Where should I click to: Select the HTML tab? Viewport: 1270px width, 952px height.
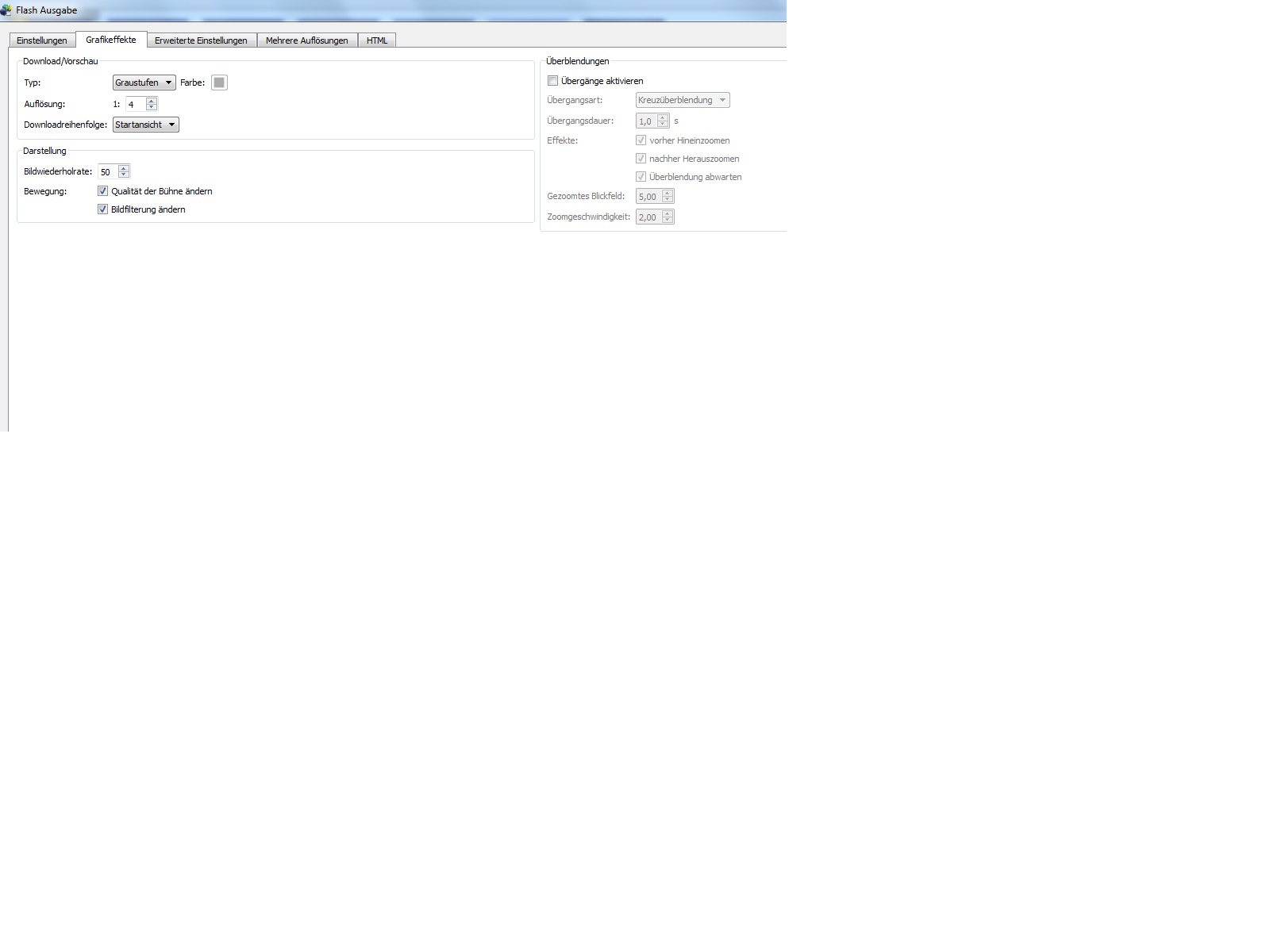tap(377, 40)
